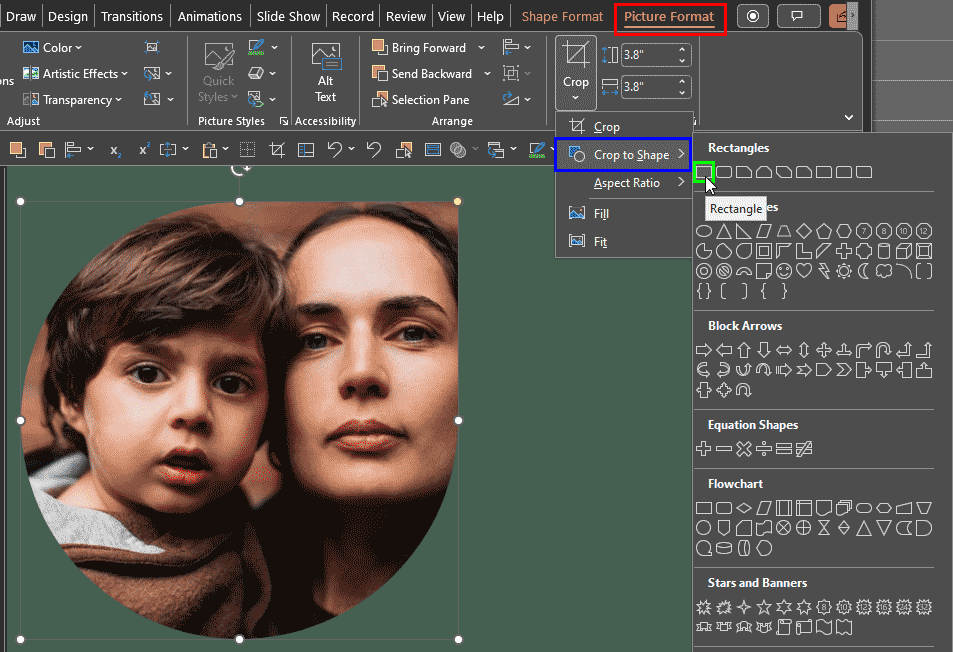Screen dimensions: 953x652
Task: Open the Crop to Shape submenu
Action: (x=622, y=155)
